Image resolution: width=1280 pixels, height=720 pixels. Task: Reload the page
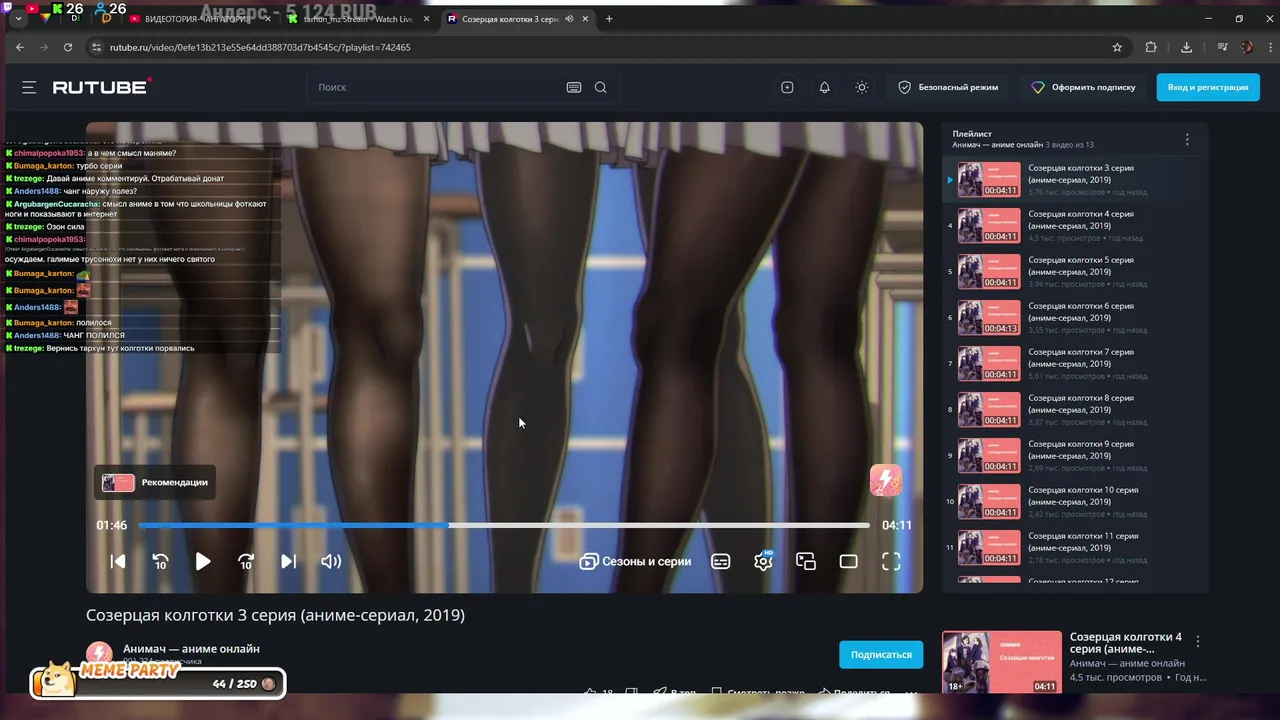(x=68, y=47)
